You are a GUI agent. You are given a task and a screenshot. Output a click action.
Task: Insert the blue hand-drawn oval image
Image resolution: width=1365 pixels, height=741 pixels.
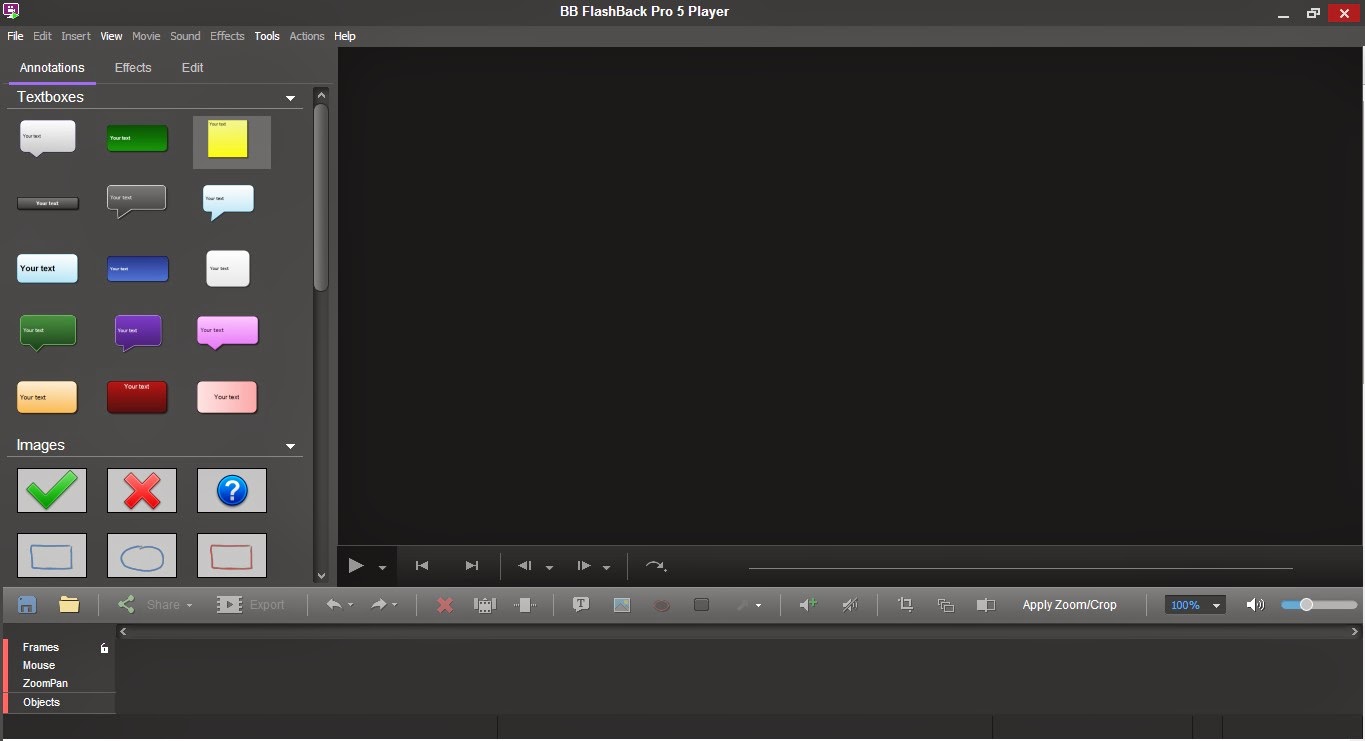click(142, 556)
